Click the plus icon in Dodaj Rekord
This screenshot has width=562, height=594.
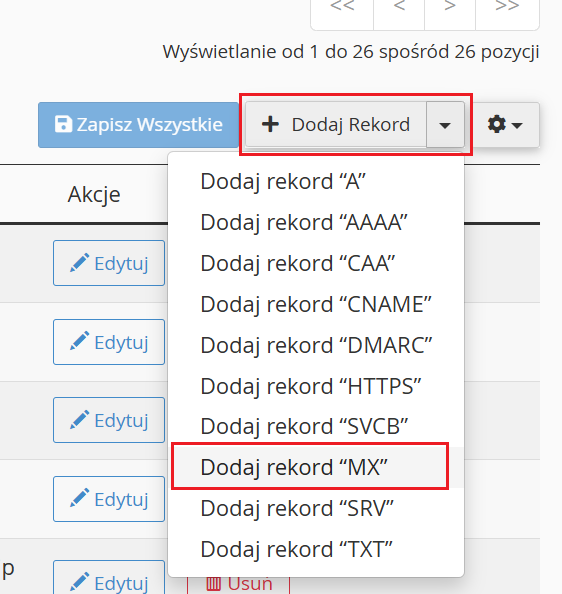(x=270, y=125)
